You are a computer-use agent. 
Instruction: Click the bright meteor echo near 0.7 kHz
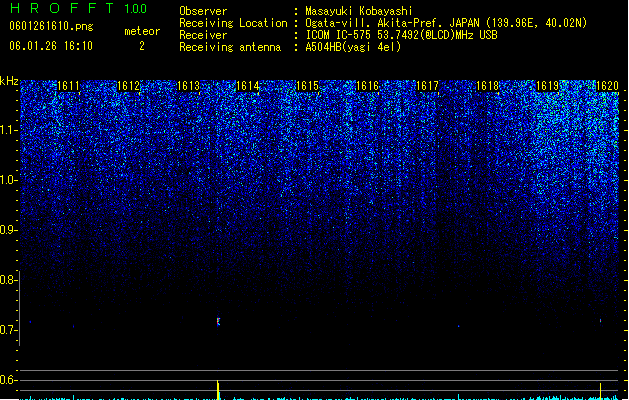218,321
